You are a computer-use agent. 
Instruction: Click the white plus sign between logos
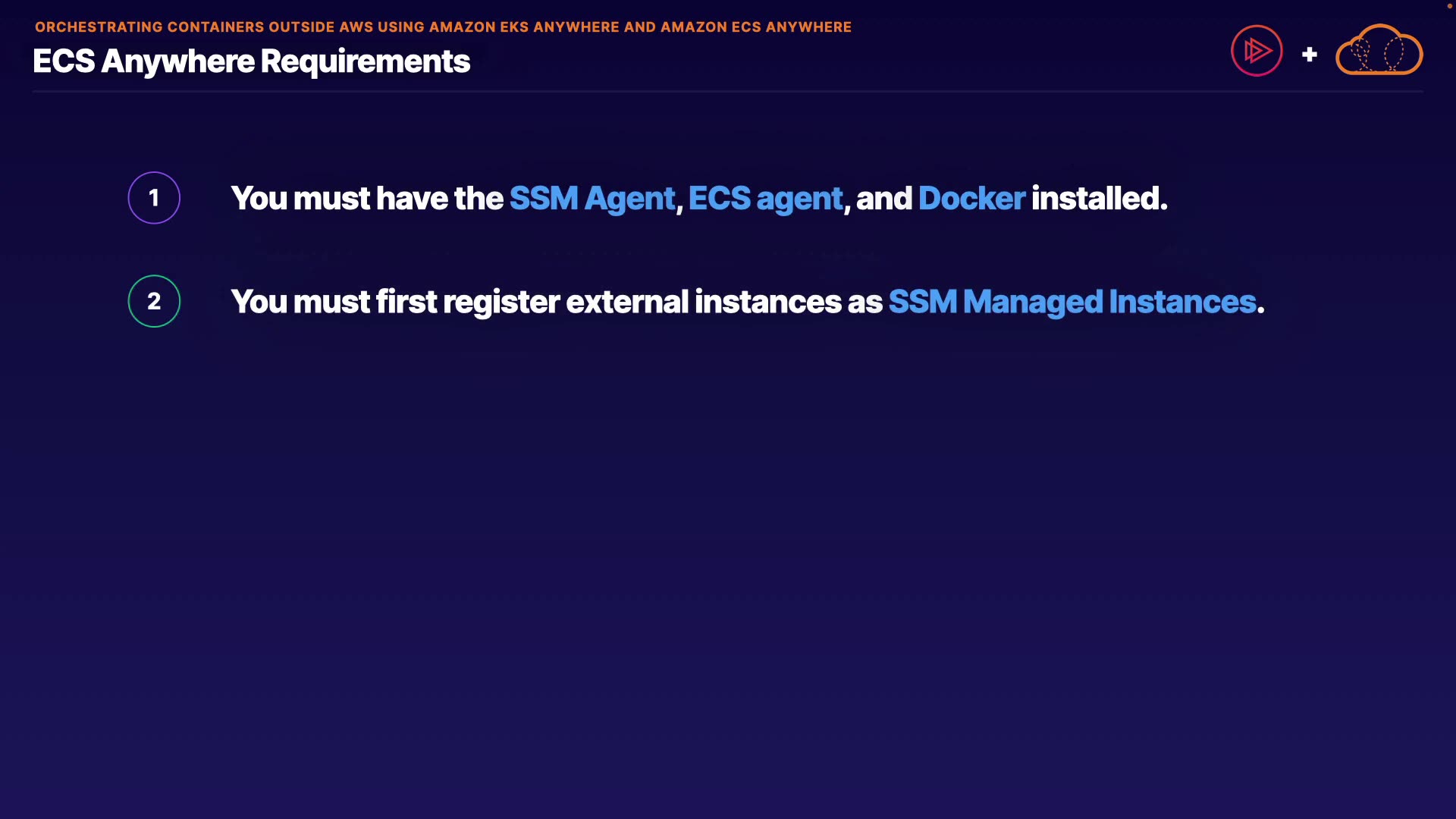pos(1309,55)
